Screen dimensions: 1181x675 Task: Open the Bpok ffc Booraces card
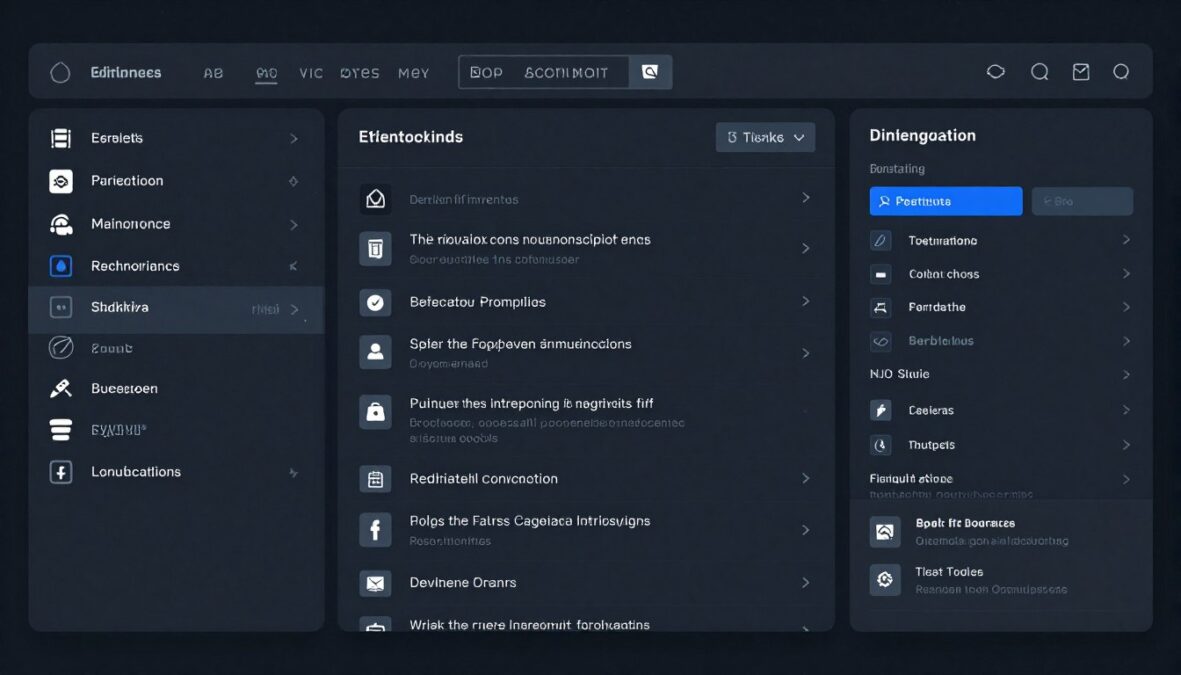[x=1001, y=531]
